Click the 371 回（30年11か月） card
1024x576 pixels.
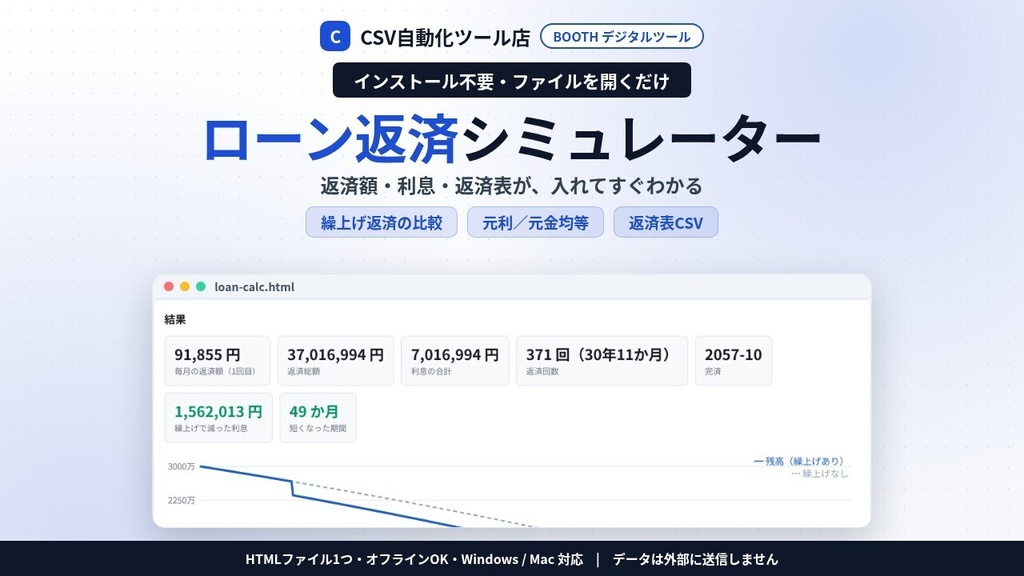[x=602, y=360]
